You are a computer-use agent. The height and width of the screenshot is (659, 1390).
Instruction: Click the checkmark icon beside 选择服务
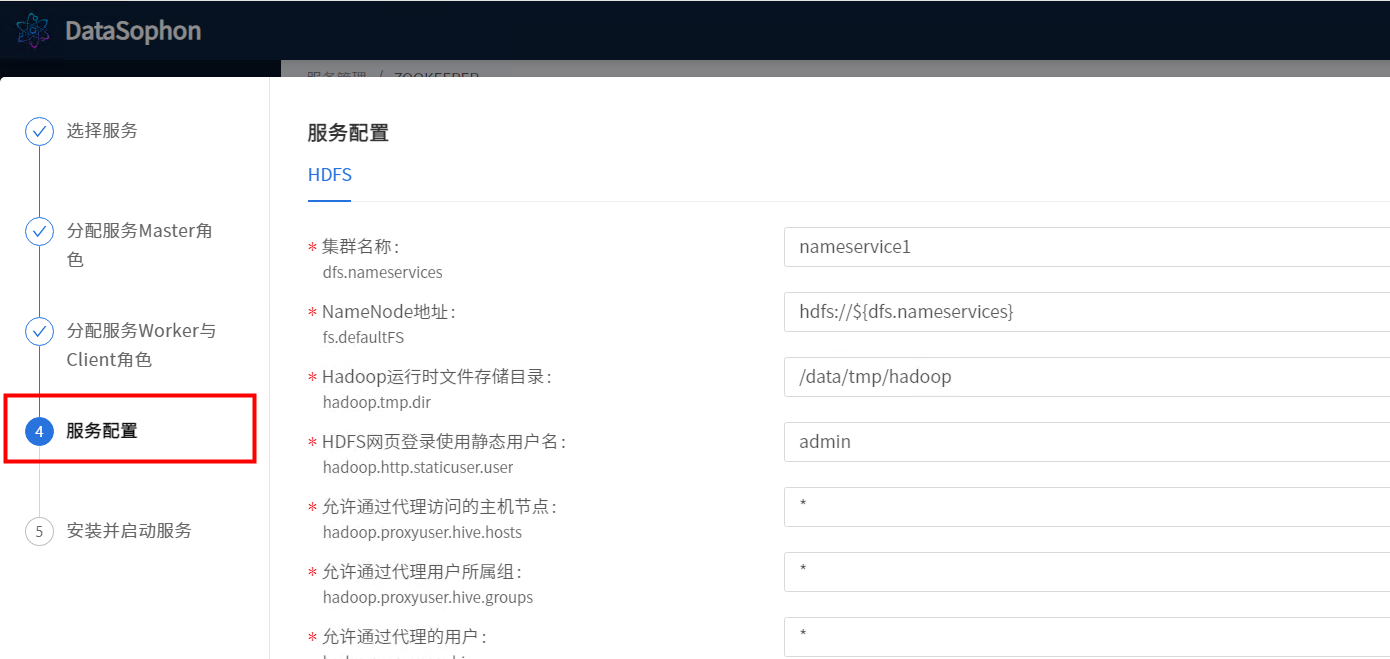coord(39,131)
